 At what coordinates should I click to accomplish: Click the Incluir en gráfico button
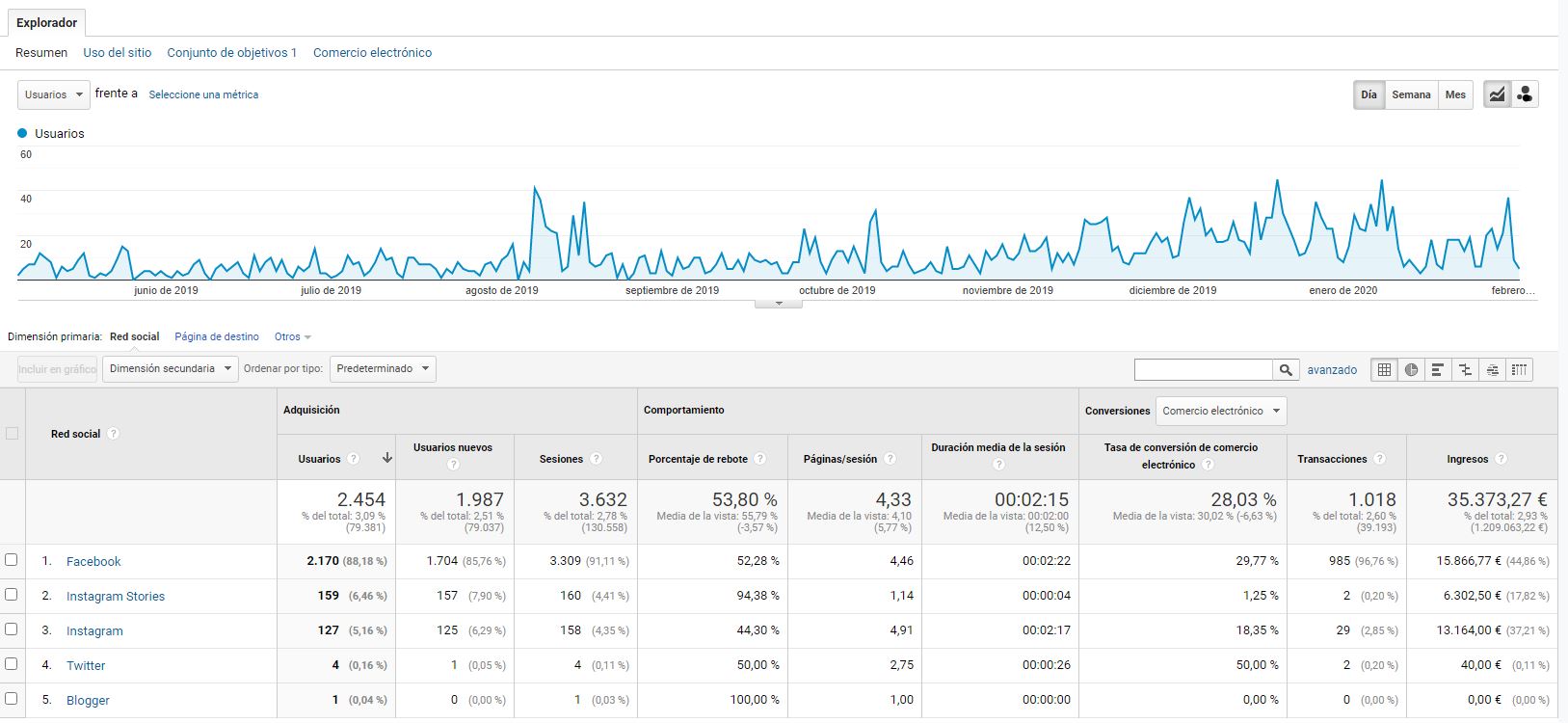58,369
